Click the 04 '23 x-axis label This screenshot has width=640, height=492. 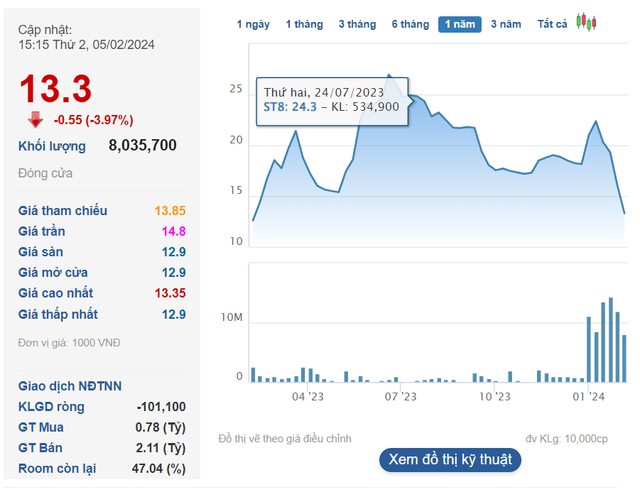click(308, 397)
